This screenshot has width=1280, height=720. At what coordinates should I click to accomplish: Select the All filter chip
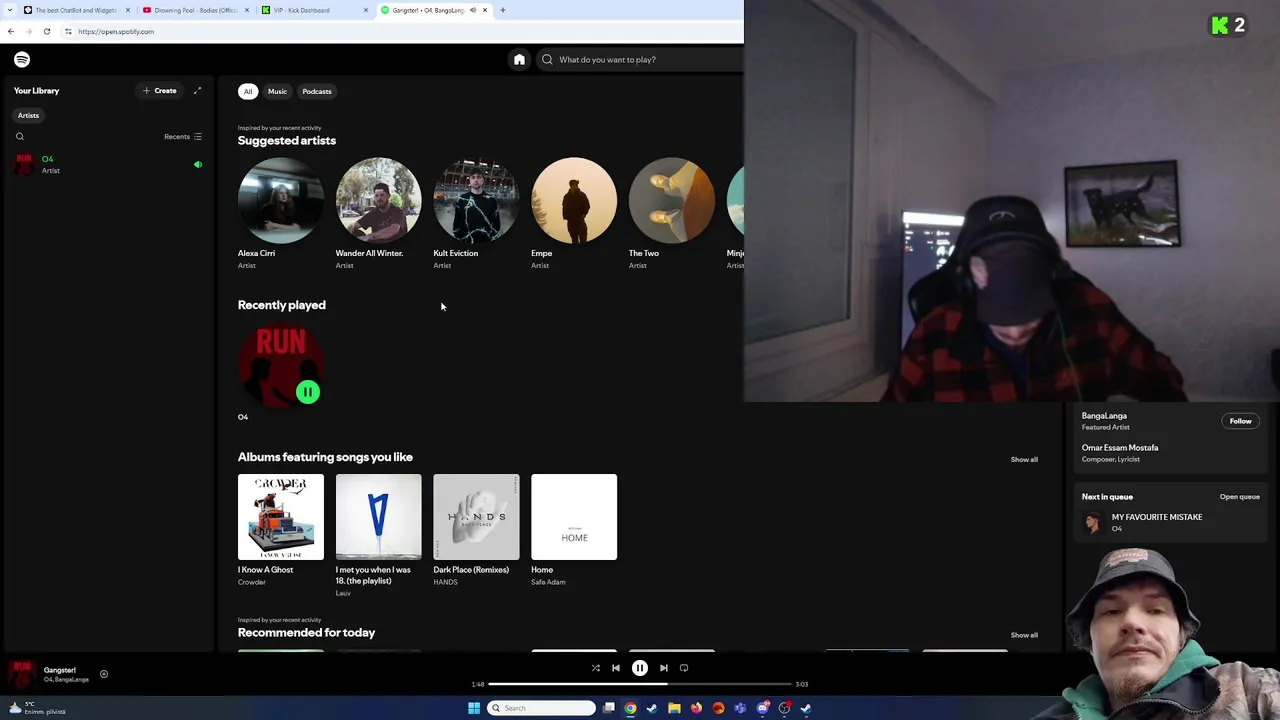pyautogui.click(x=248, y=92)
